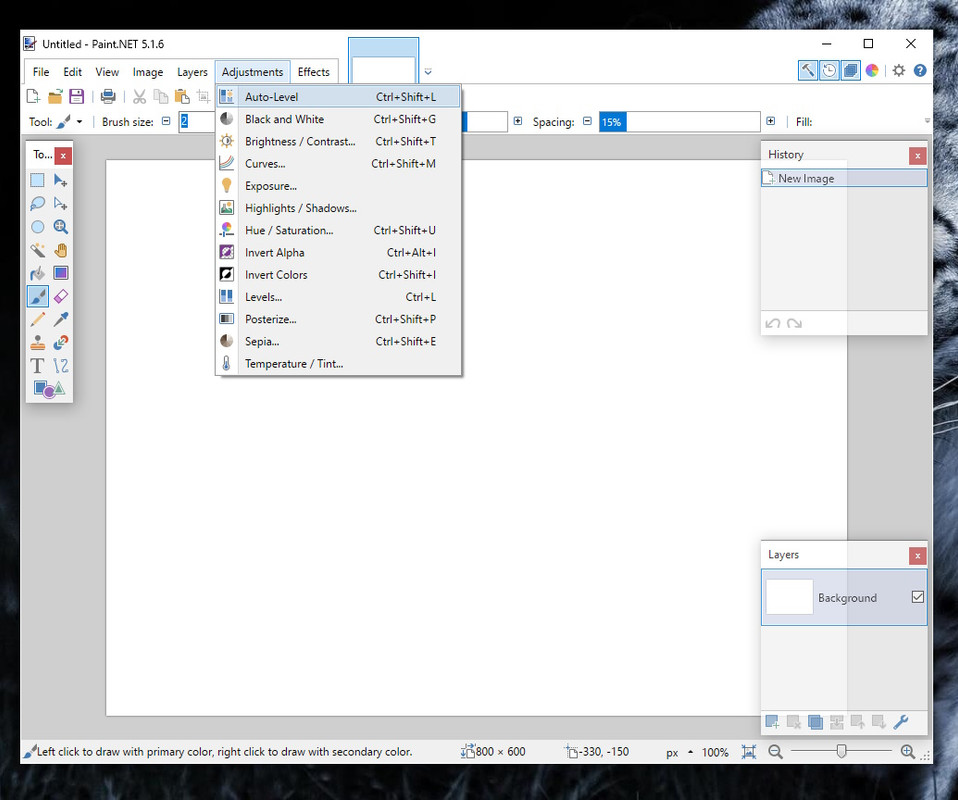Select the Paint Bucket tool
This screenshot has width=958, height=800.
coord(37,273)
